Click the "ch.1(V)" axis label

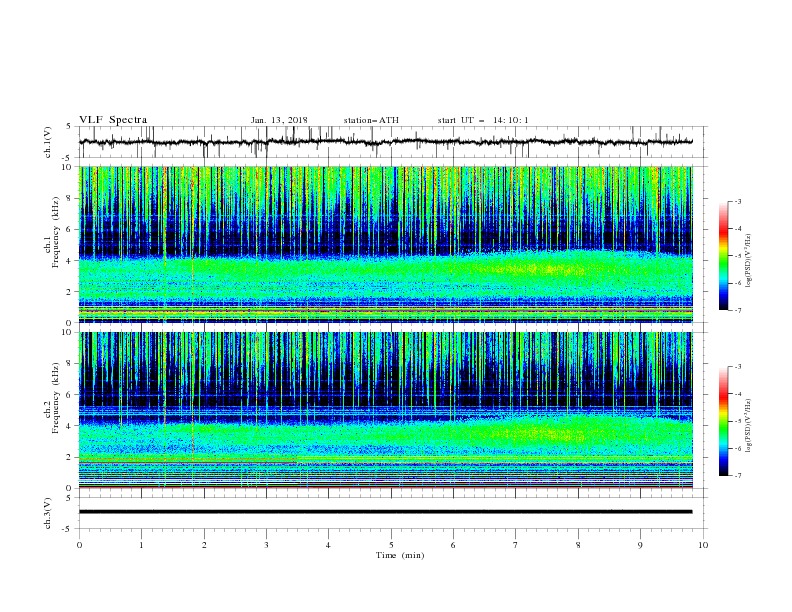click(48, 142)
